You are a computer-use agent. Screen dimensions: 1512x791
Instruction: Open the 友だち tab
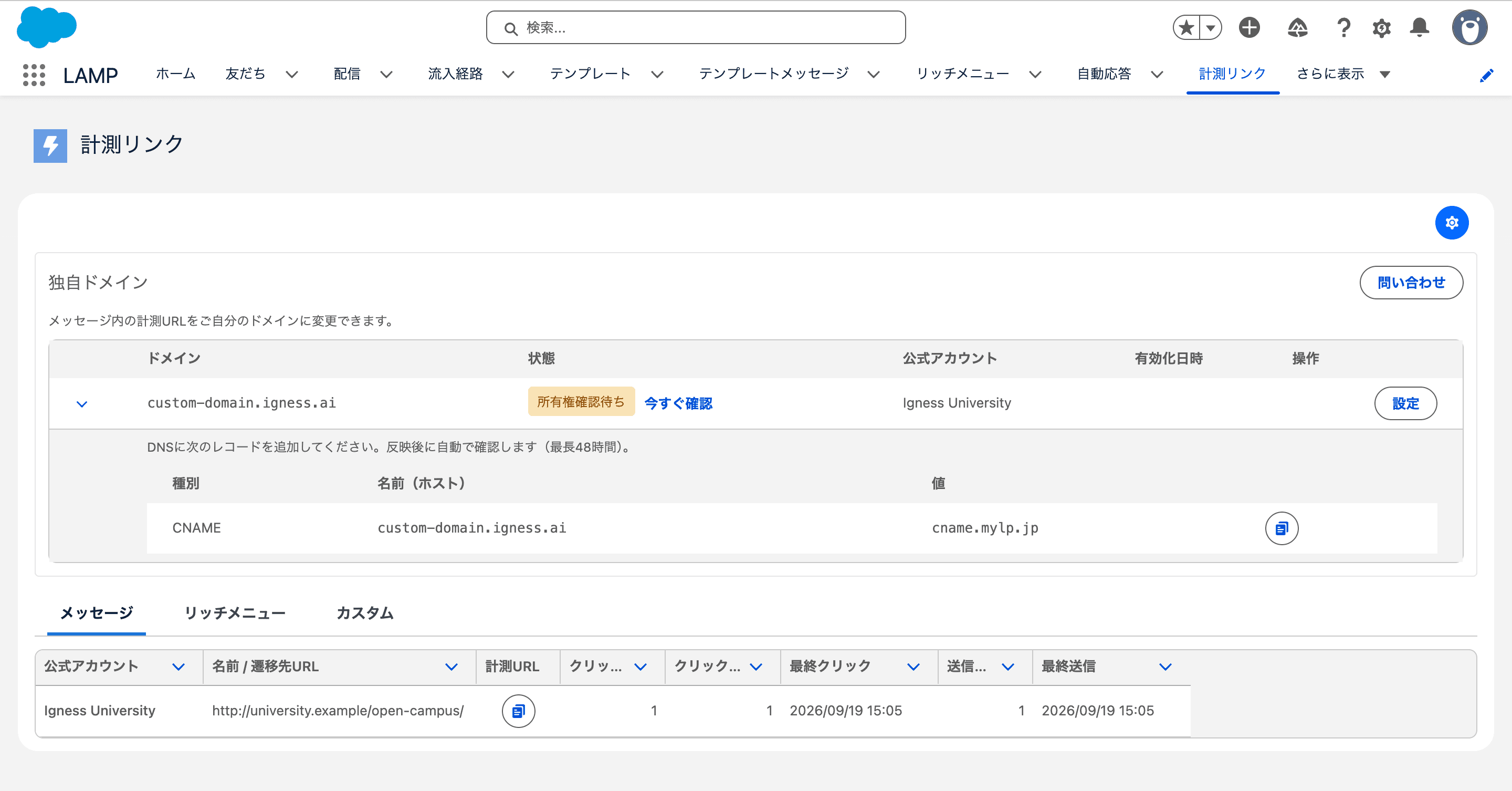click(245, 74)
